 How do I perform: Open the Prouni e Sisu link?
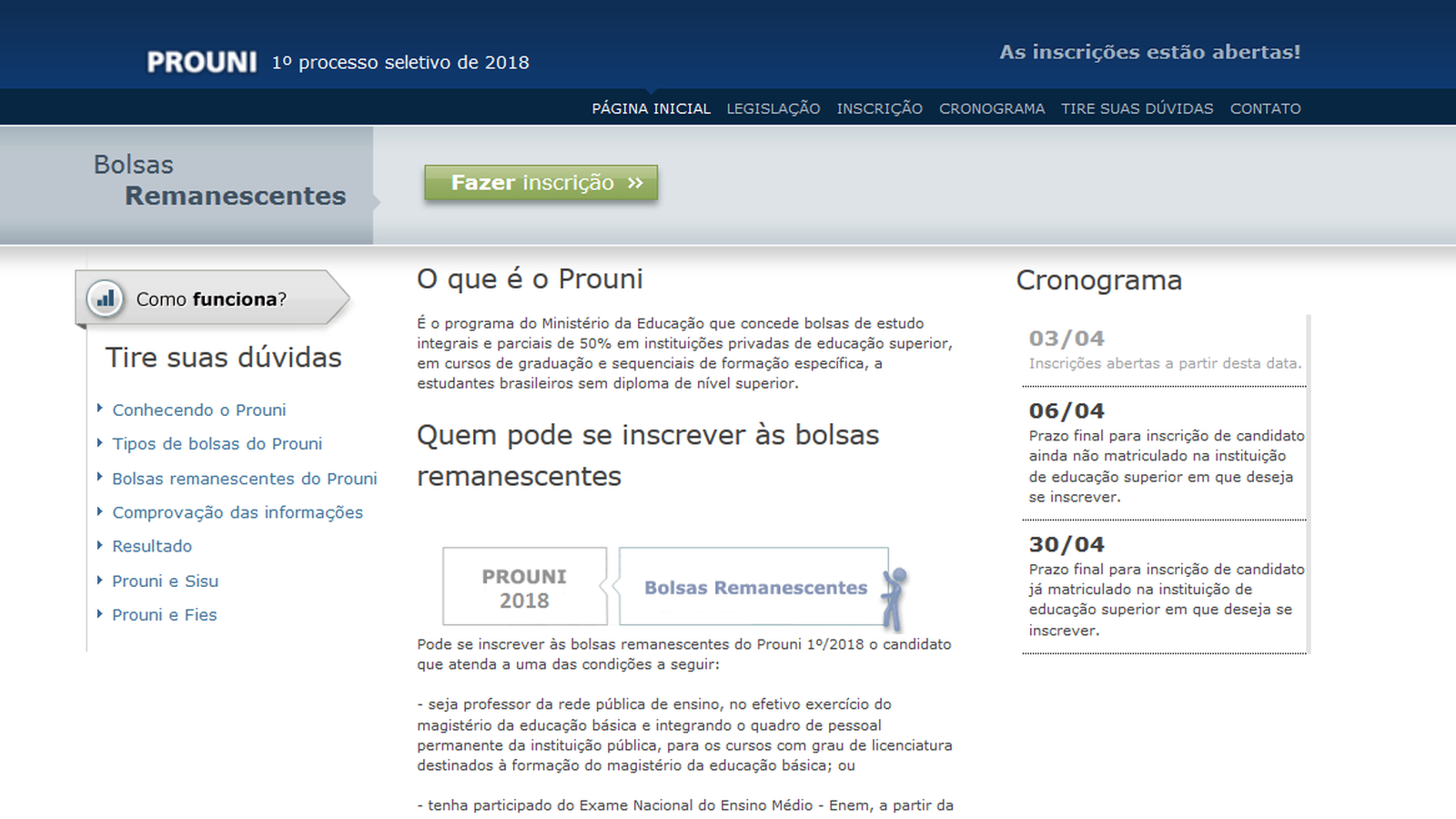pyautogui.click(x=165, y=581)
